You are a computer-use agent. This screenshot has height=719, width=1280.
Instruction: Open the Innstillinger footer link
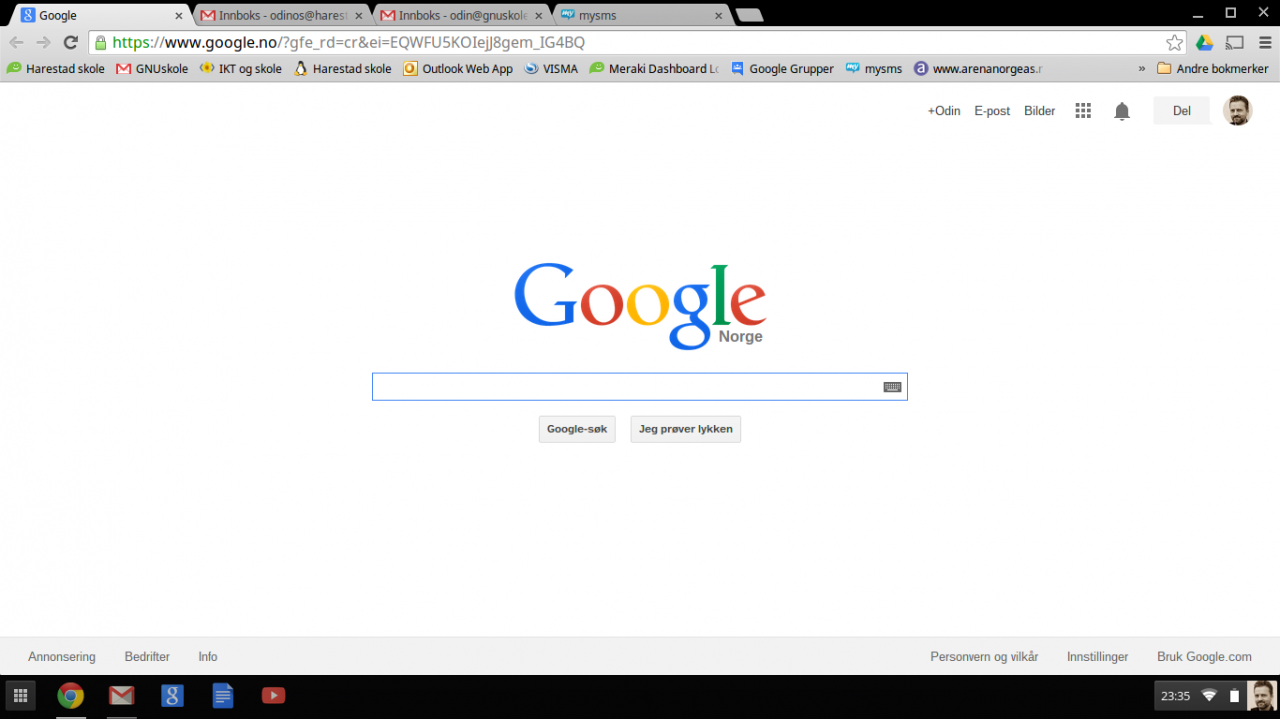tap(1098, 657)
